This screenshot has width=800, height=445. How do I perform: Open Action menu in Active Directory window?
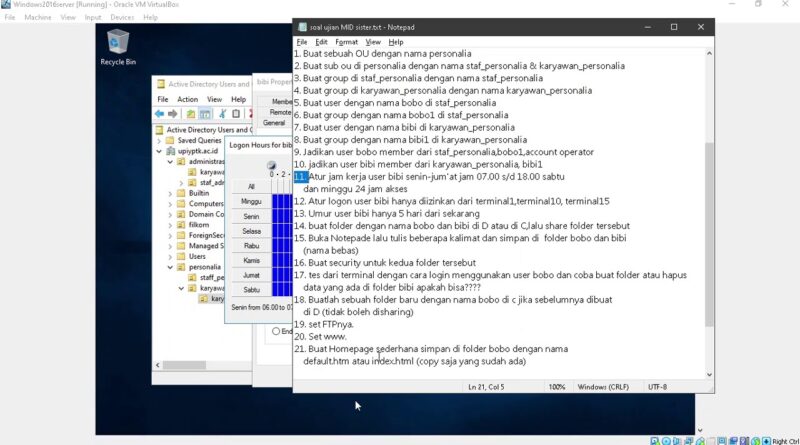tap(187, 100)
